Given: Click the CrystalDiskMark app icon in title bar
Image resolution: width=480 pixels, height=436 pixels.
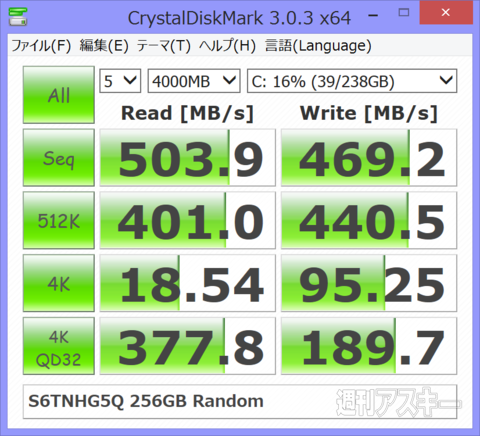Looking at the screenshot, I should (x=18, y=16).
